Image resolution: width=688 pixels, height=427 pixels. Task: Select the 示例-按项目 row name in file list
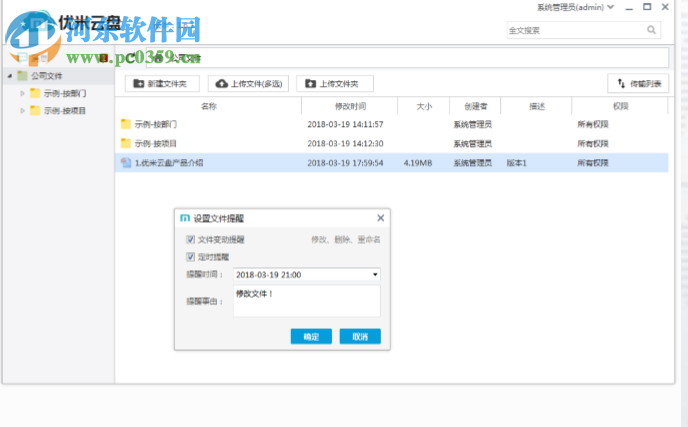(155, 144)
